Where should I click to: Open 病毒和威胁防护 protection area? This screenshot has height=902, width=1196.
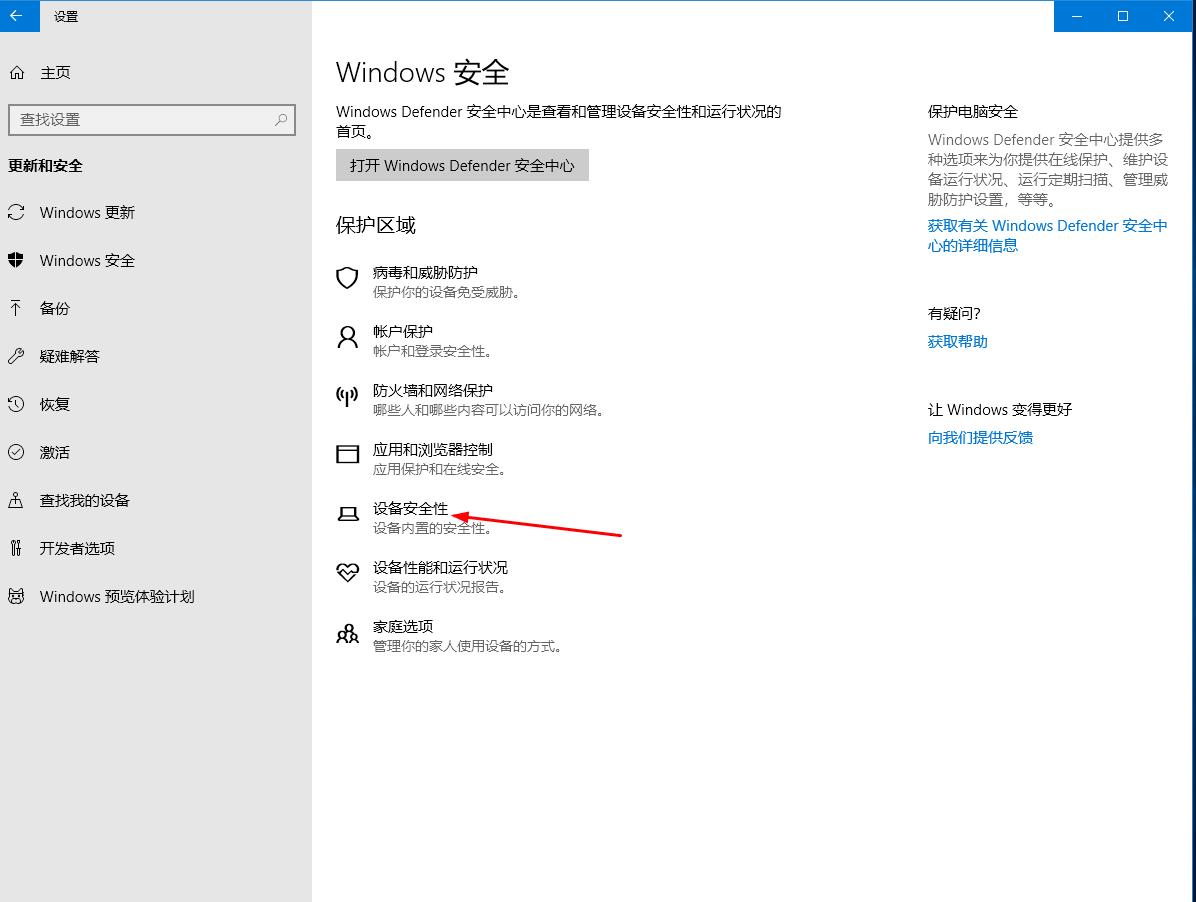coord(426,272)
